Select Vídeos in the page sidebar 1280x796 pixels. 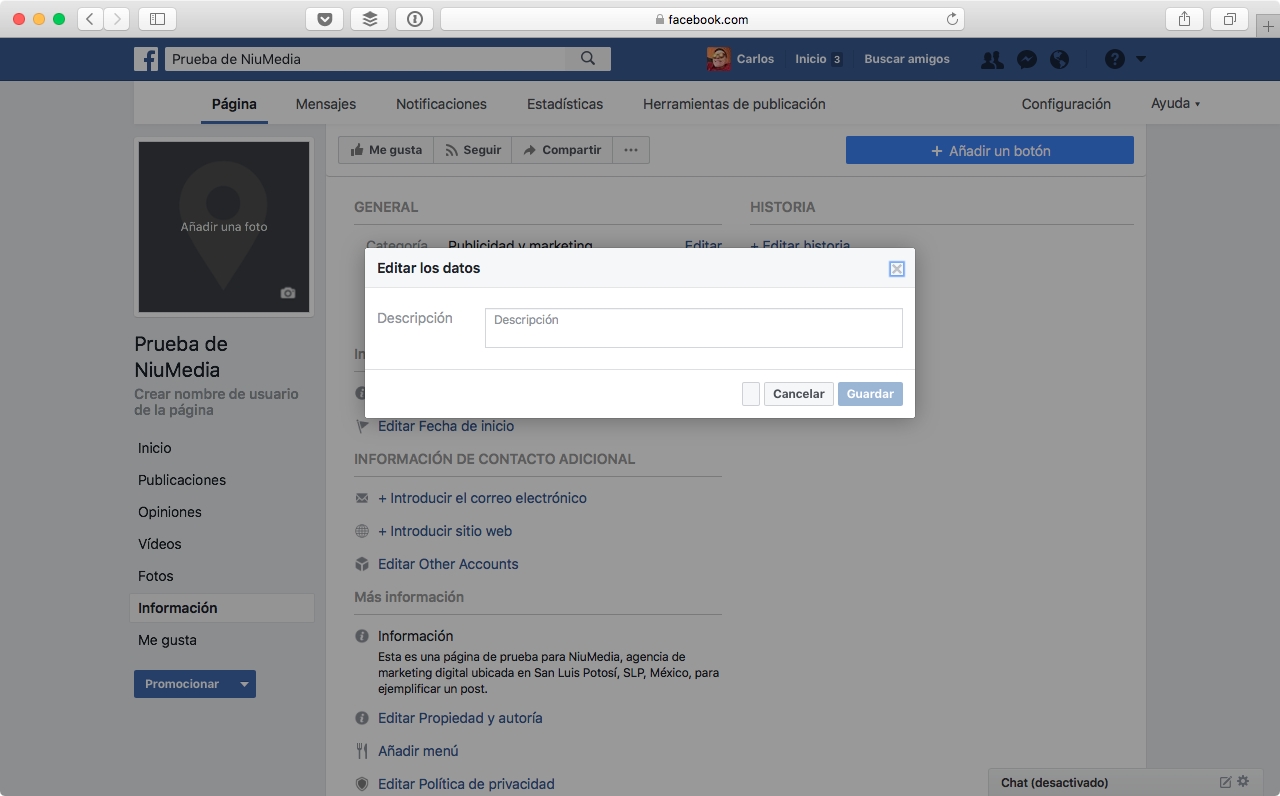160,544
